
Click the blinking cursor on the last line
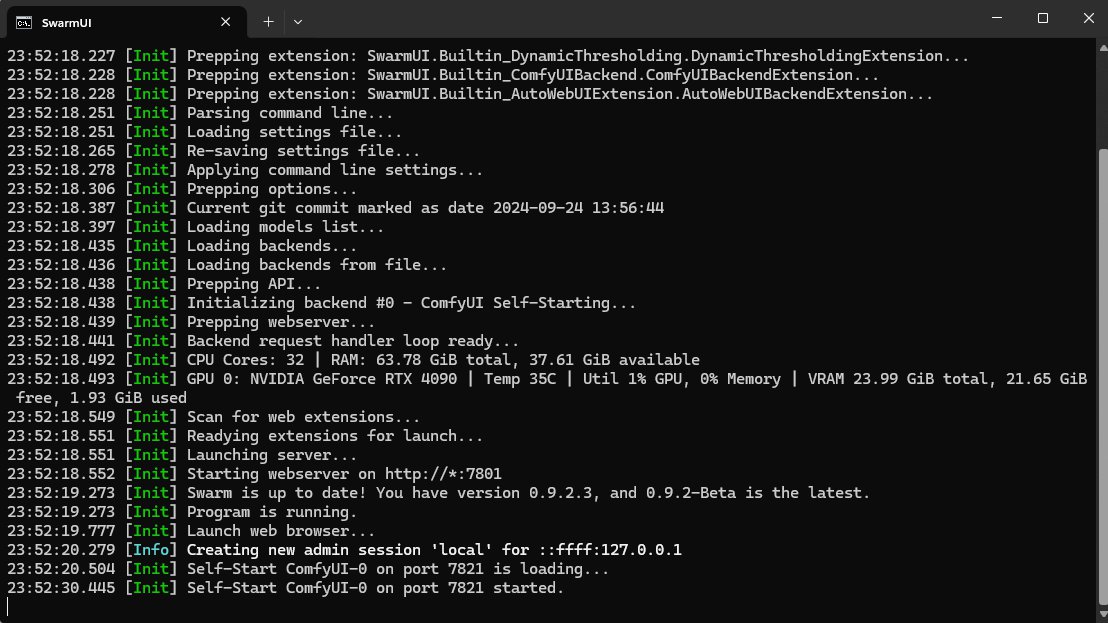(x=8, y=607)
